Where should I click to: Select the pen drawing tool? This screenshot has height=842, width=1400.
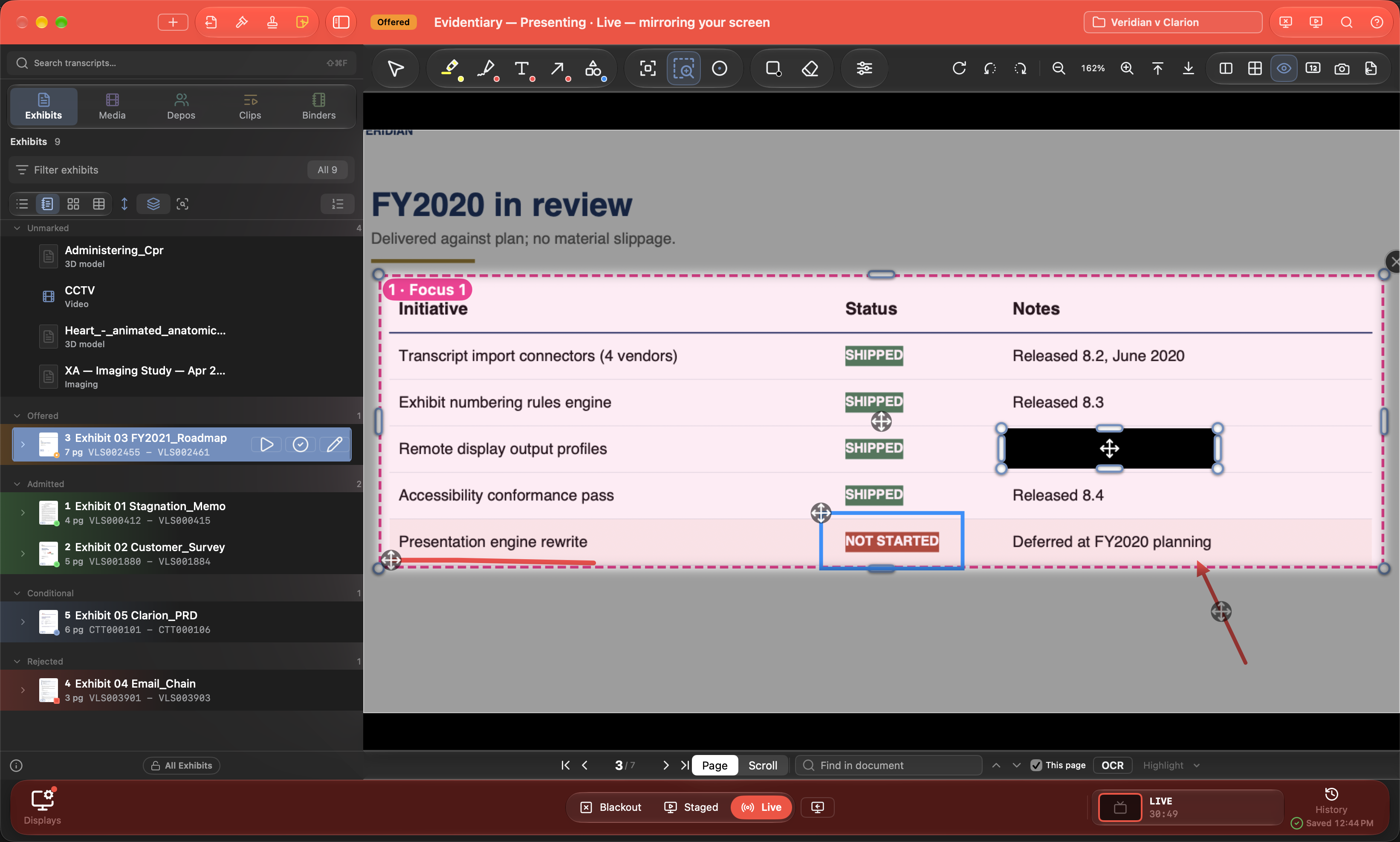tap(486, 69)
